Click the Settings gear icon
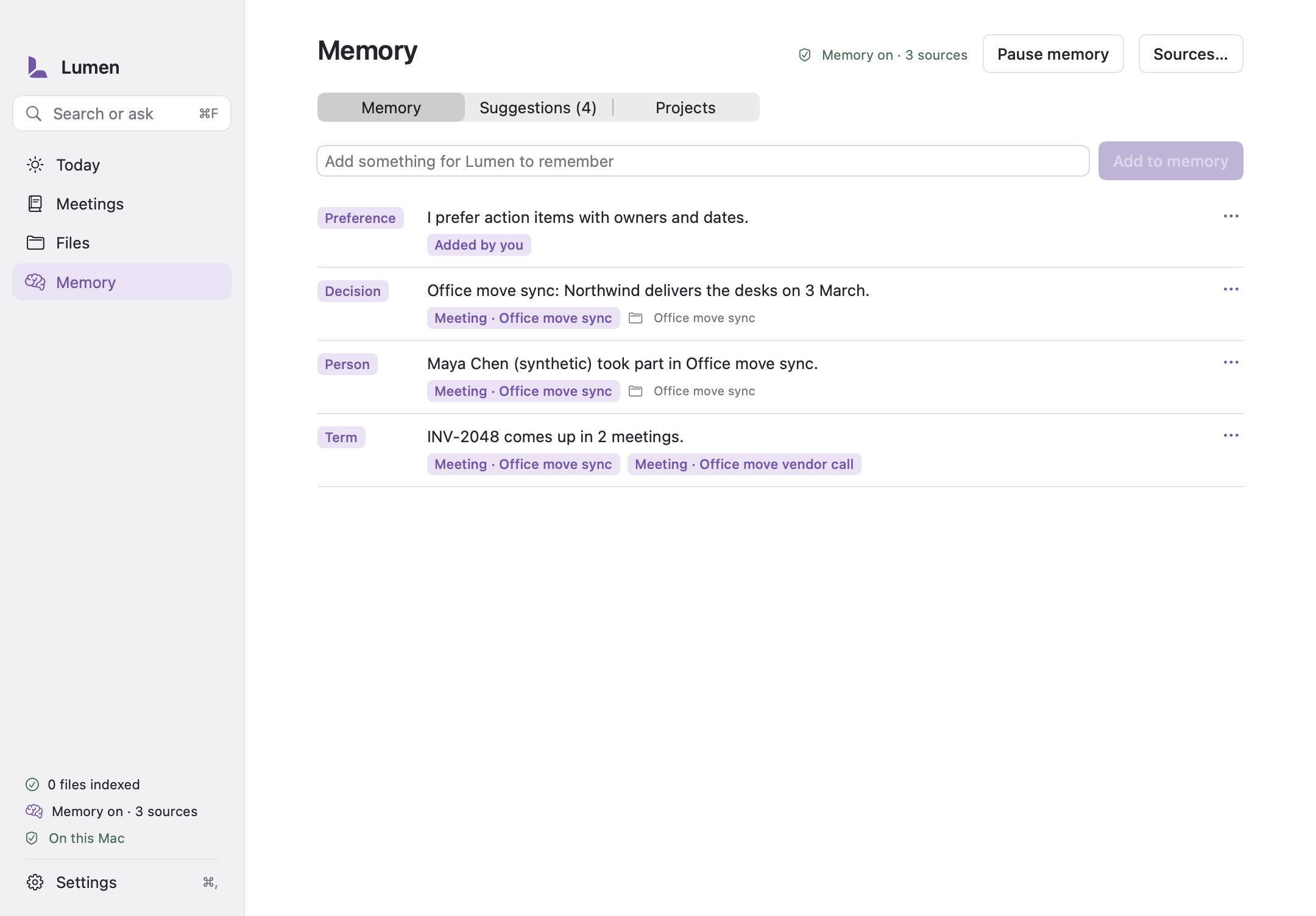The height and width of the screenshot is (916, 1316). pyautogui.click(x=35, y=882)
